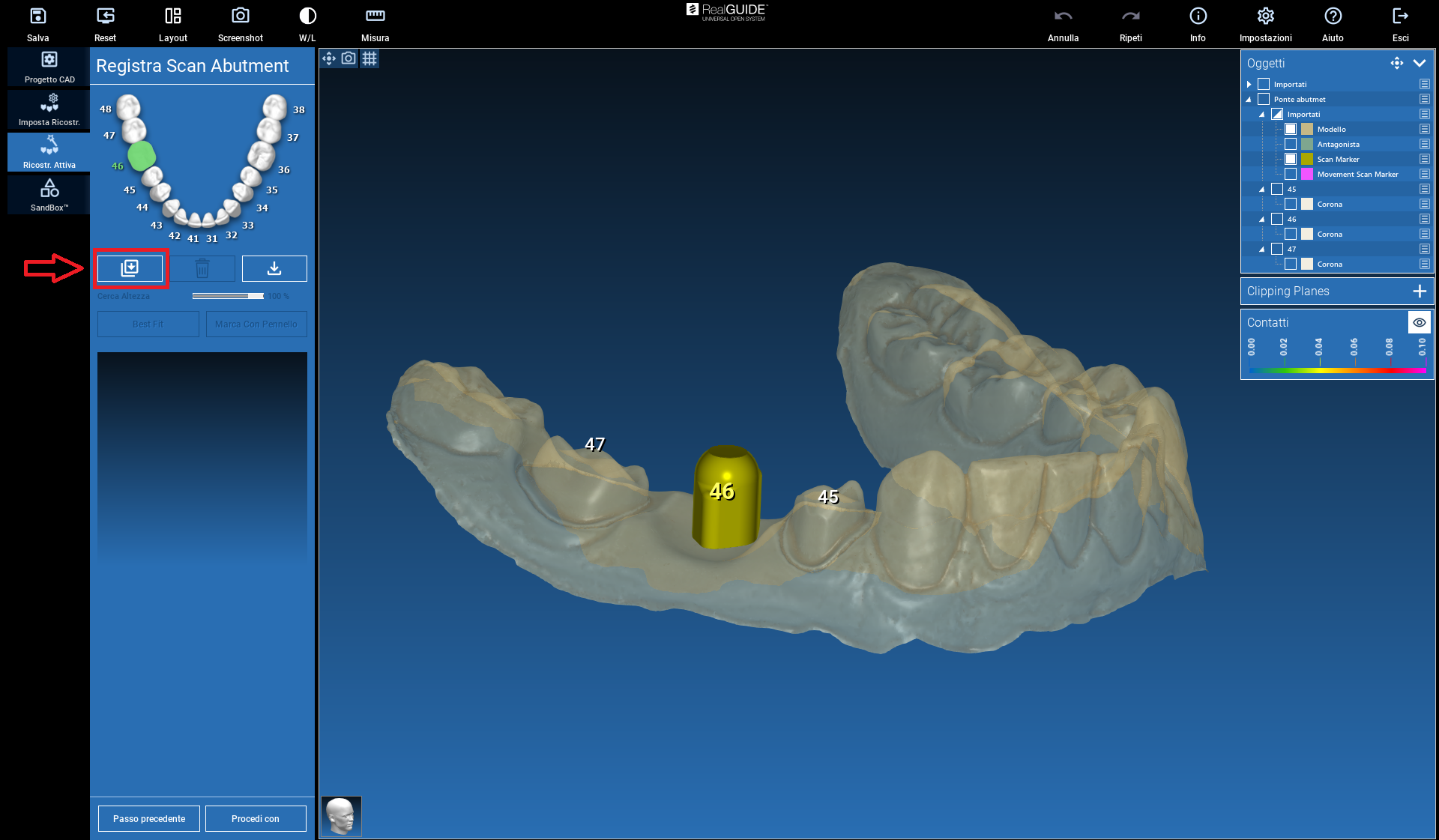This screenshot has width=1439, height=840.
Task: Open Impostazioni gear settings
Action: pyautogui.click(x=1265, y=16)
